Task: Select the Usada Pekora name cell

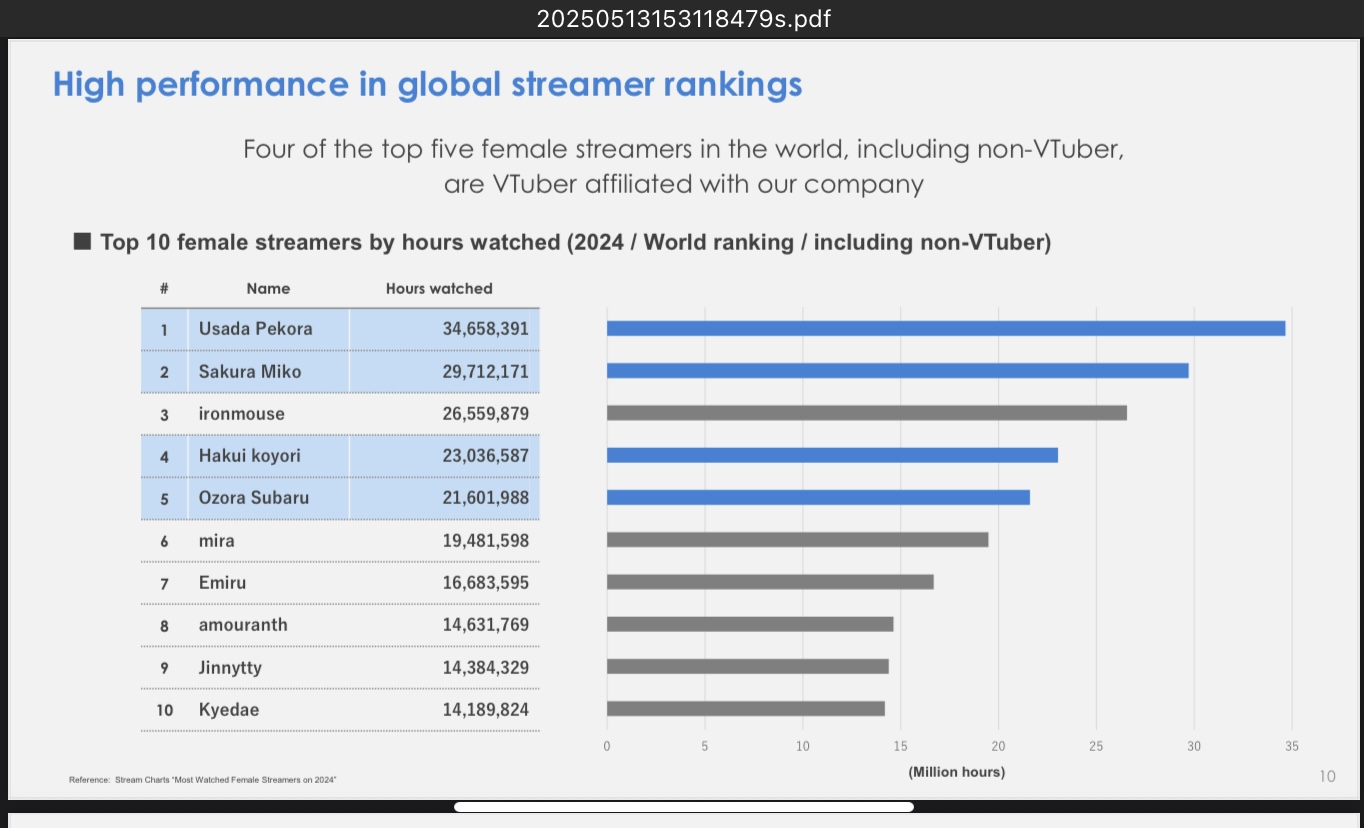Action: pos(255,329)
